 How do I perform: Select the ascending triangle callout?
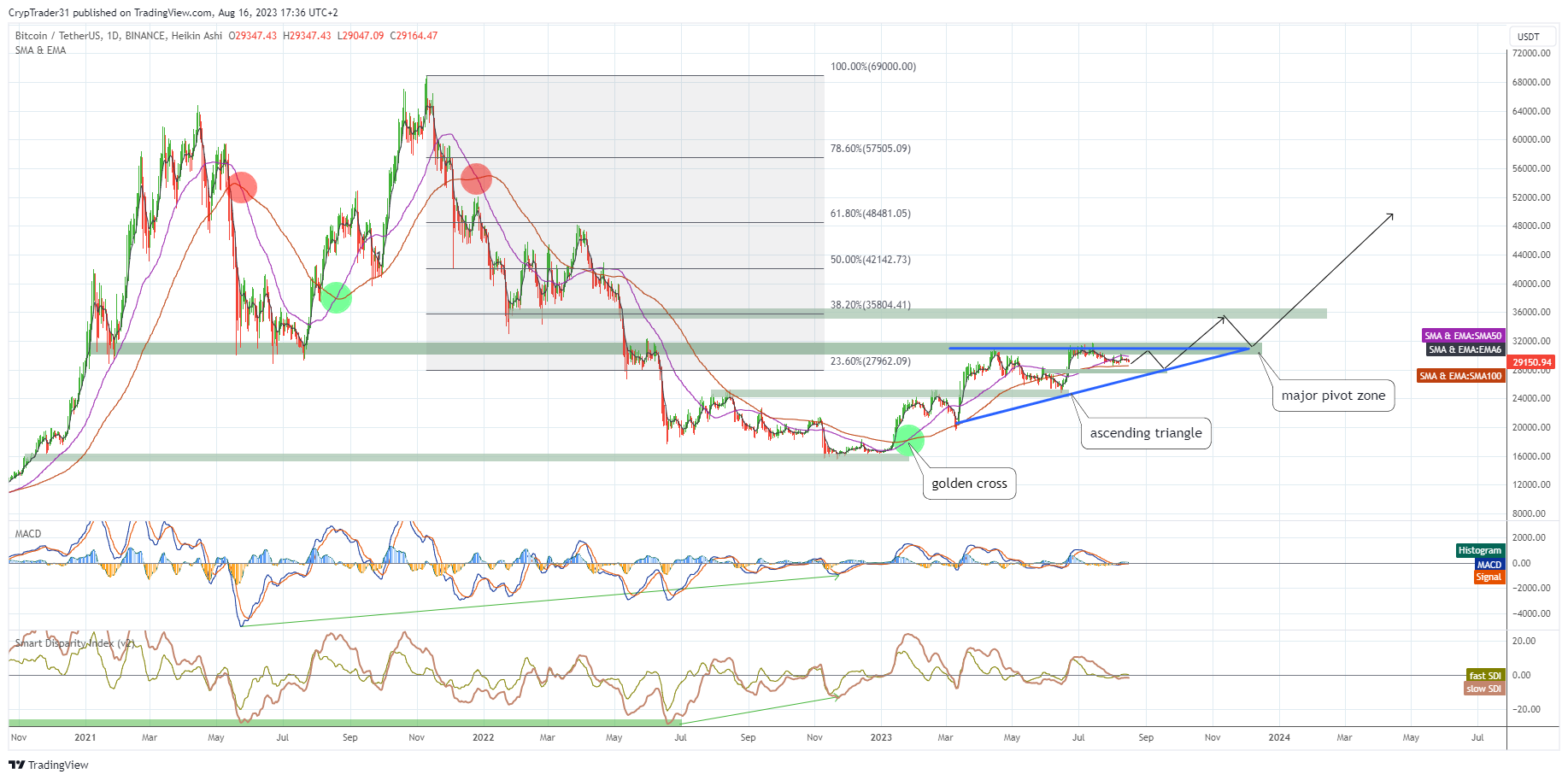(1146, 433)
